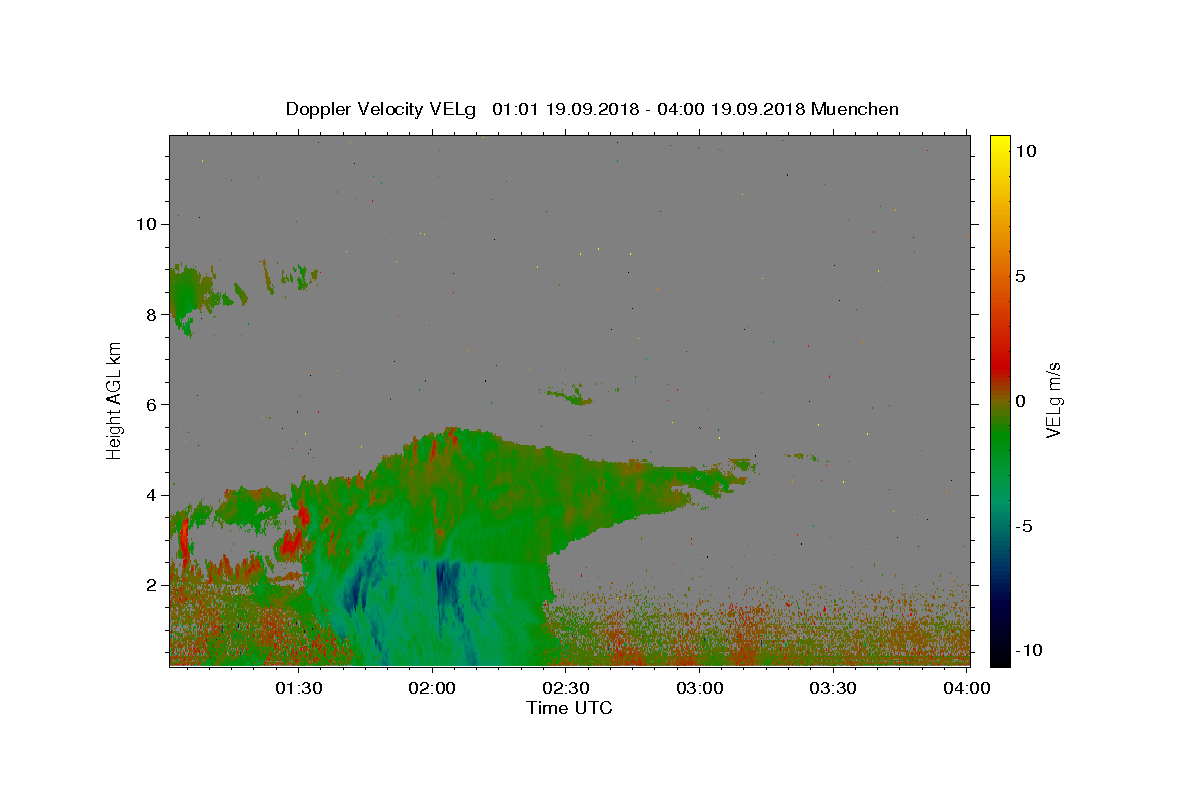The width and height of the screenshot is (1200, 800).
Task: Click the height tick label 8
Action: tap(150, 314)
